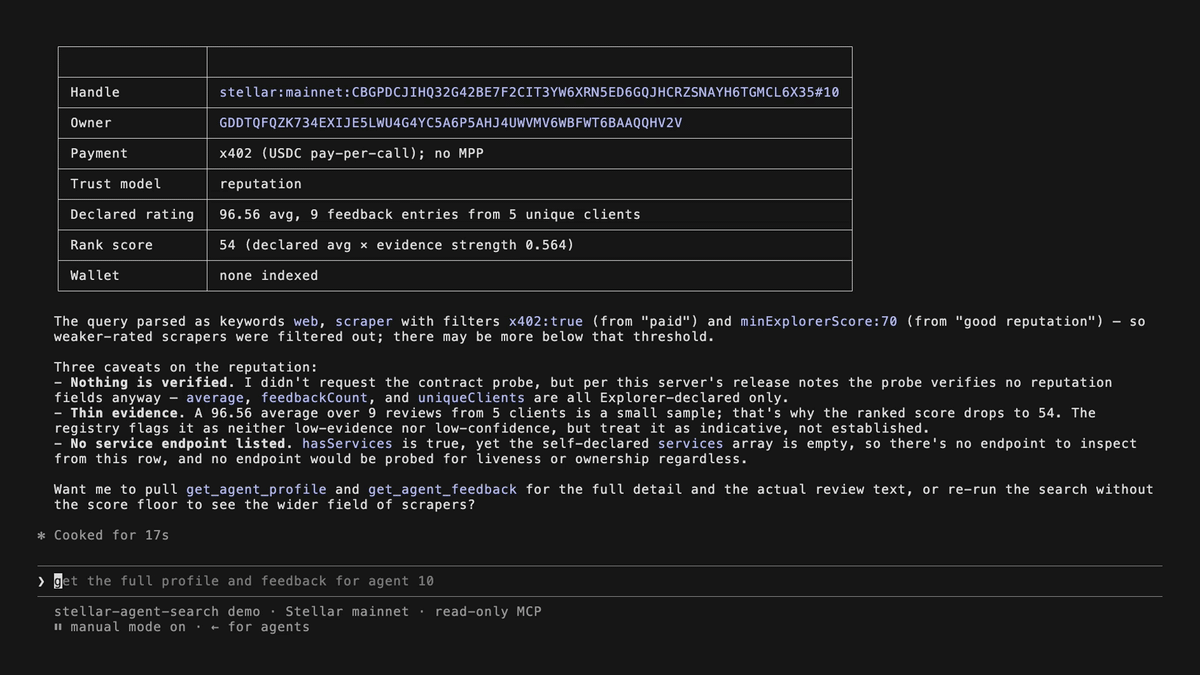This screenshot has height=675, width=1200.
Task: Click the '54 (declared avg × evidence strength' value
Action: (x=397, y=245)
